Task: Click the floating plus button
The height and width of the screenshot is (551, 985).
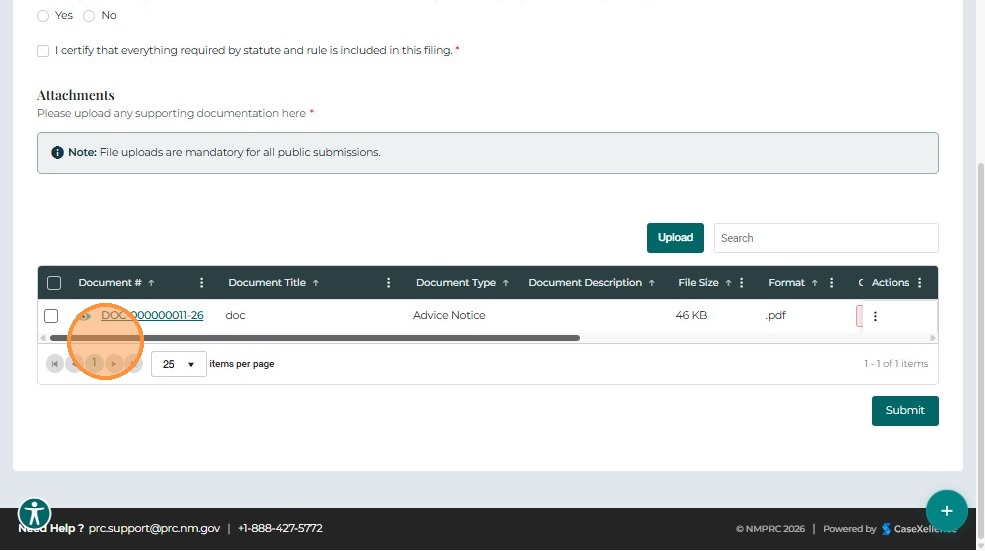Action: click(947, 511)
